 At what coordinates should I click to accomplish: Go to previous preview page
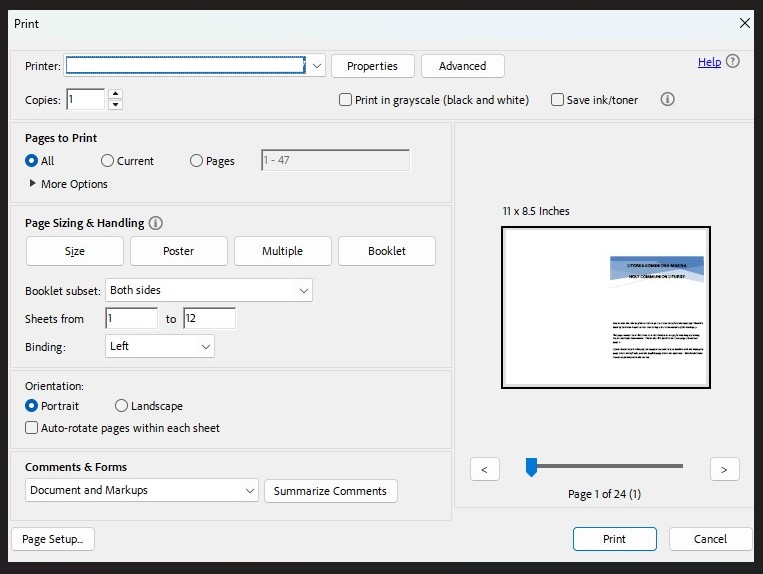pyautogui.click(x=485, y=469)
